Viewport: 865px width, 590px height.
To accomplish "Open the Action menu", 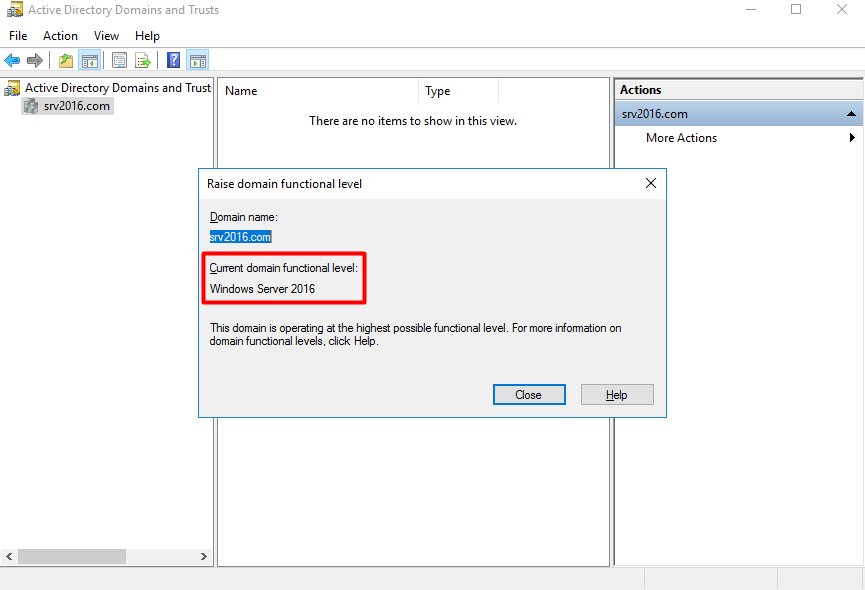I will [60, 36].
